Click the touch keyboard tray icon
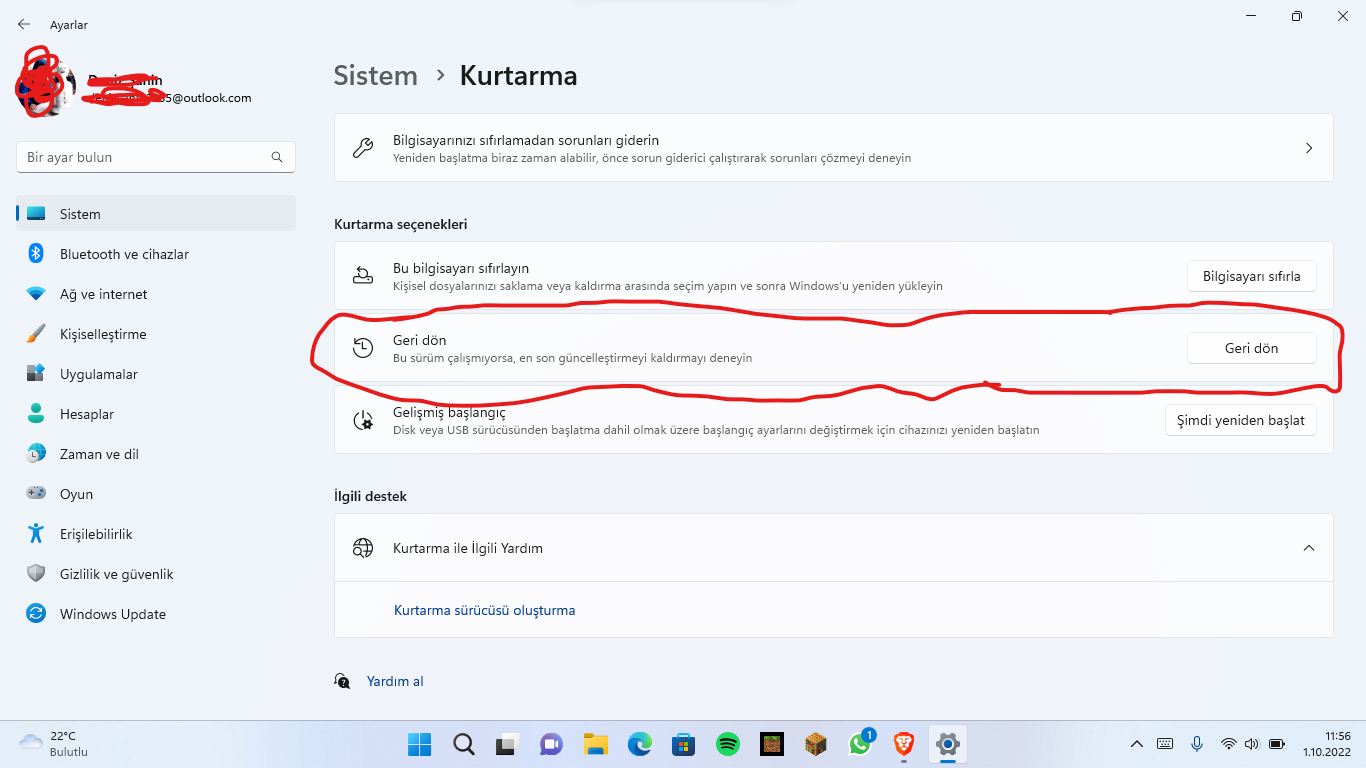The image size is (1366, 768). [1165, 744]
